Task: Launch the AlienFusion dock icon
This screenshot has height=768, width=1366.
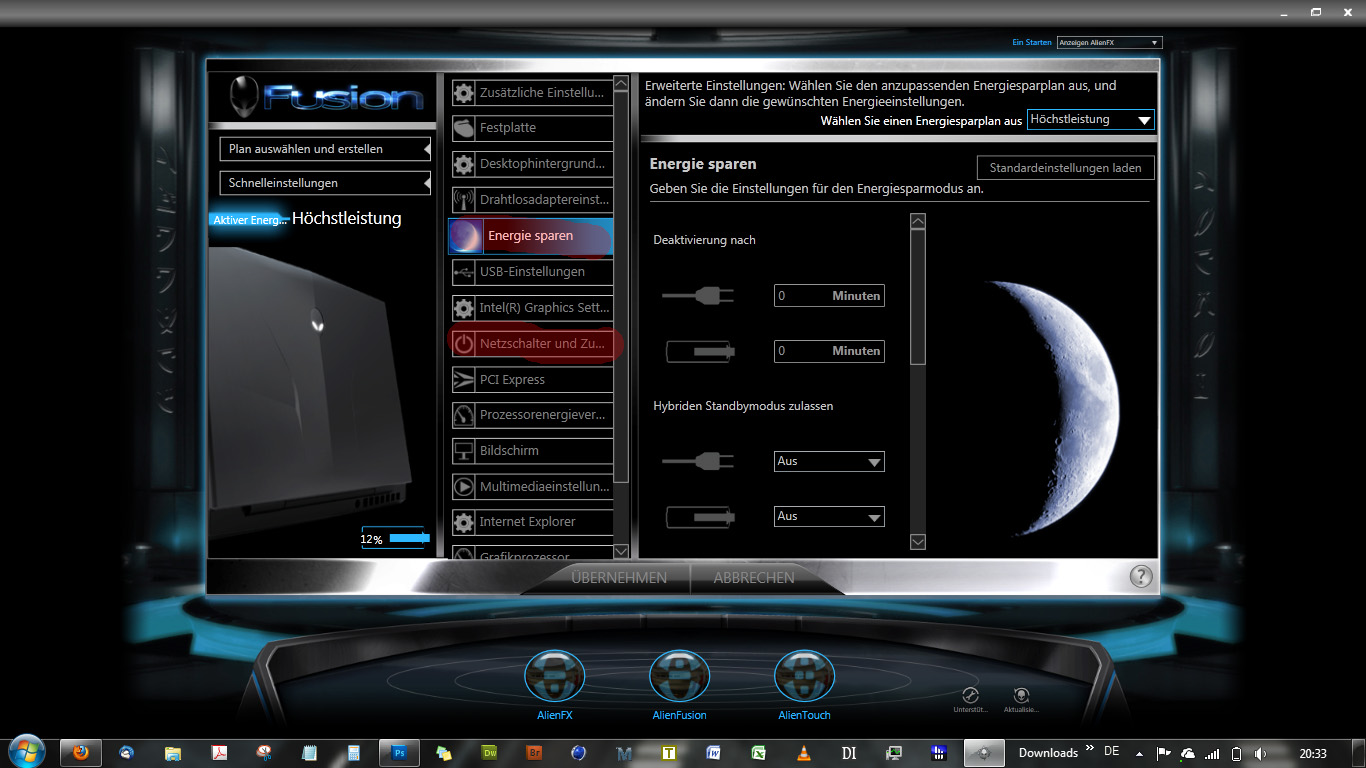Action: (679, 676)
